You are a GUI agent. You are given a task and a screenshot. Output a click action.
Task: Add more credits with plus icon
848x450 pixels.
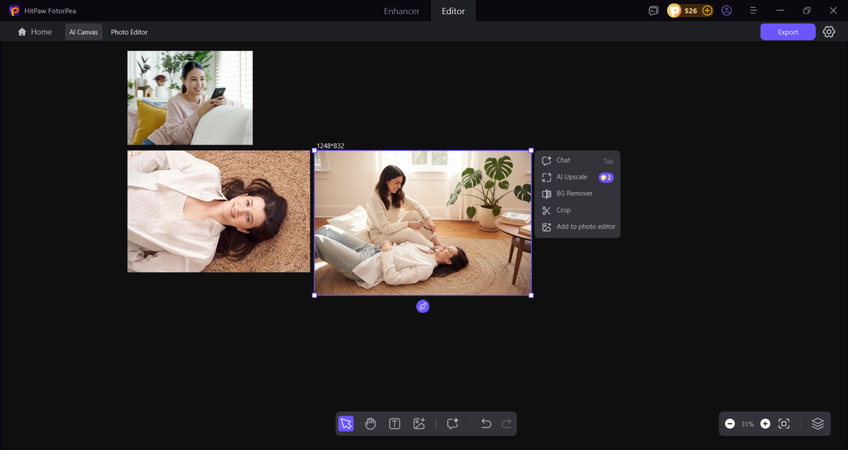pos(707,10)
